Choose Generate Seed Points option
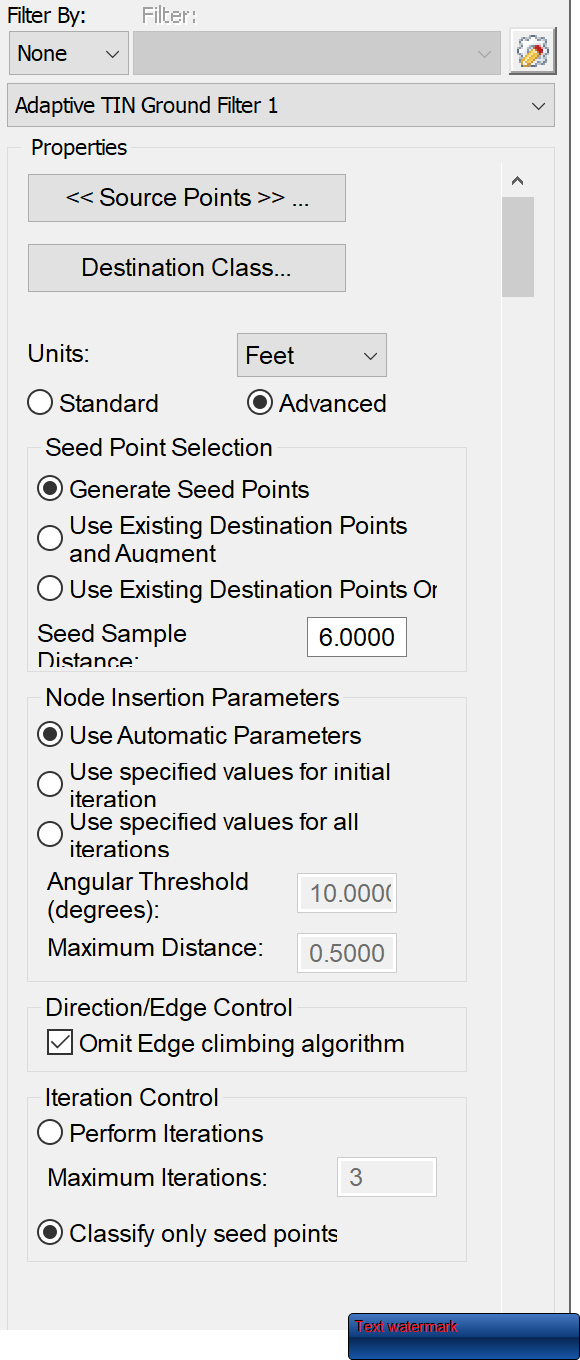 pos(50,488)
